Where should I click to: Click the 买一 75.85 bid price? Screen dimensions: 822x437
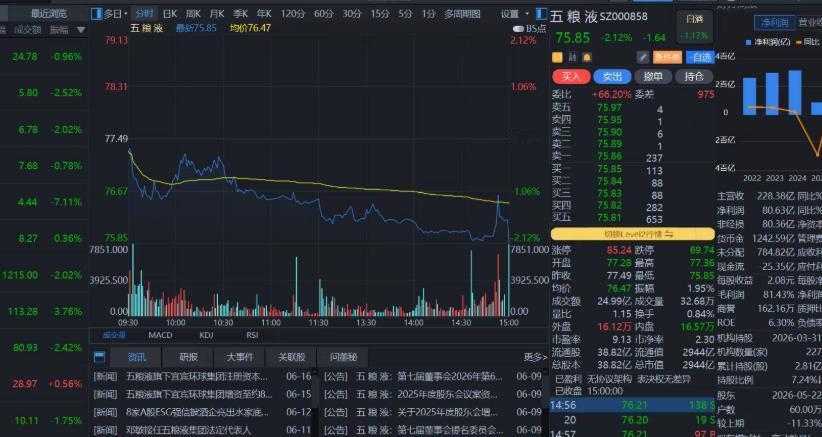[x=610, y=169]
